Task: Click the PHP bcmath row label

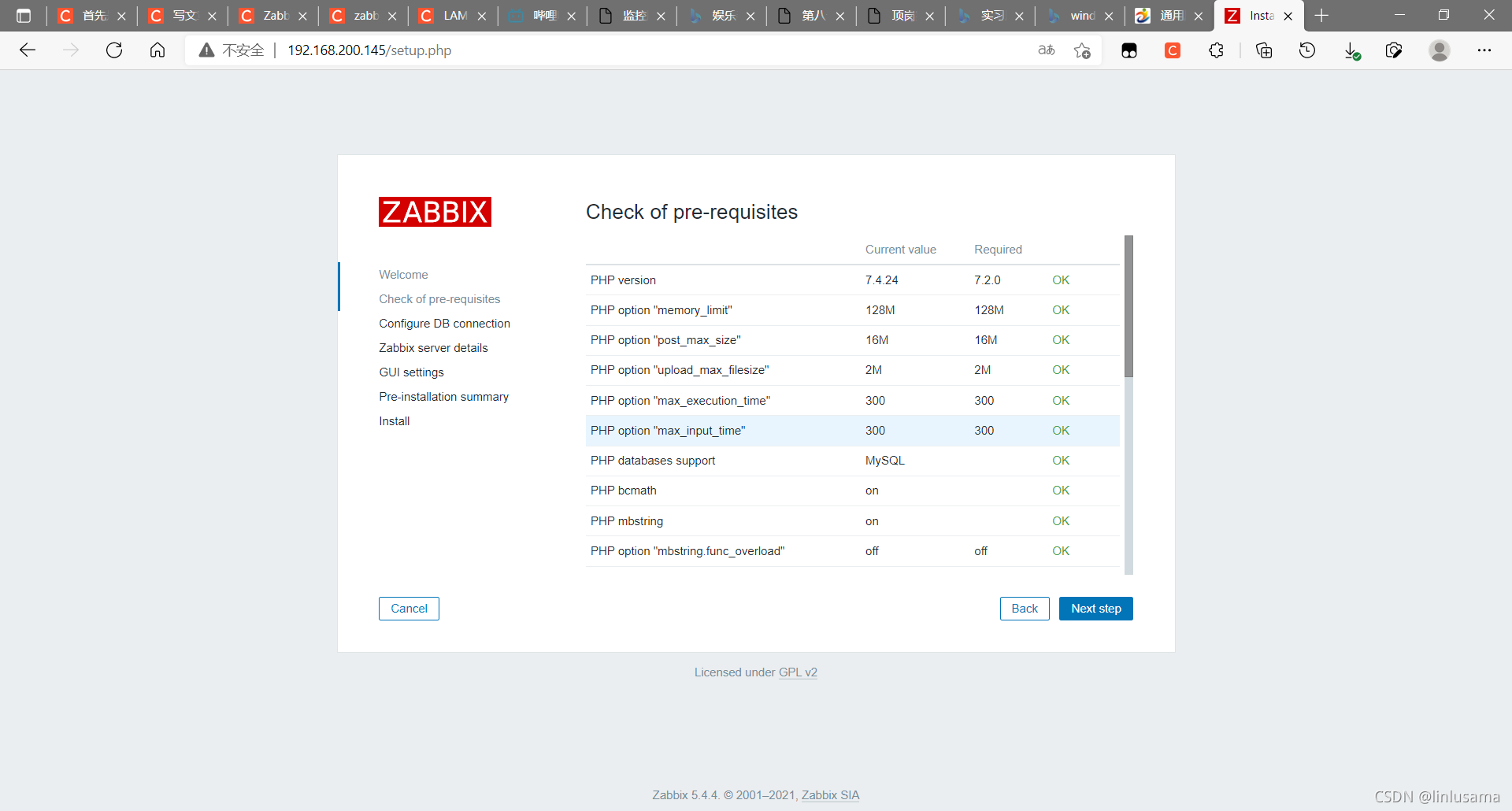Action: tap(624, 491)
